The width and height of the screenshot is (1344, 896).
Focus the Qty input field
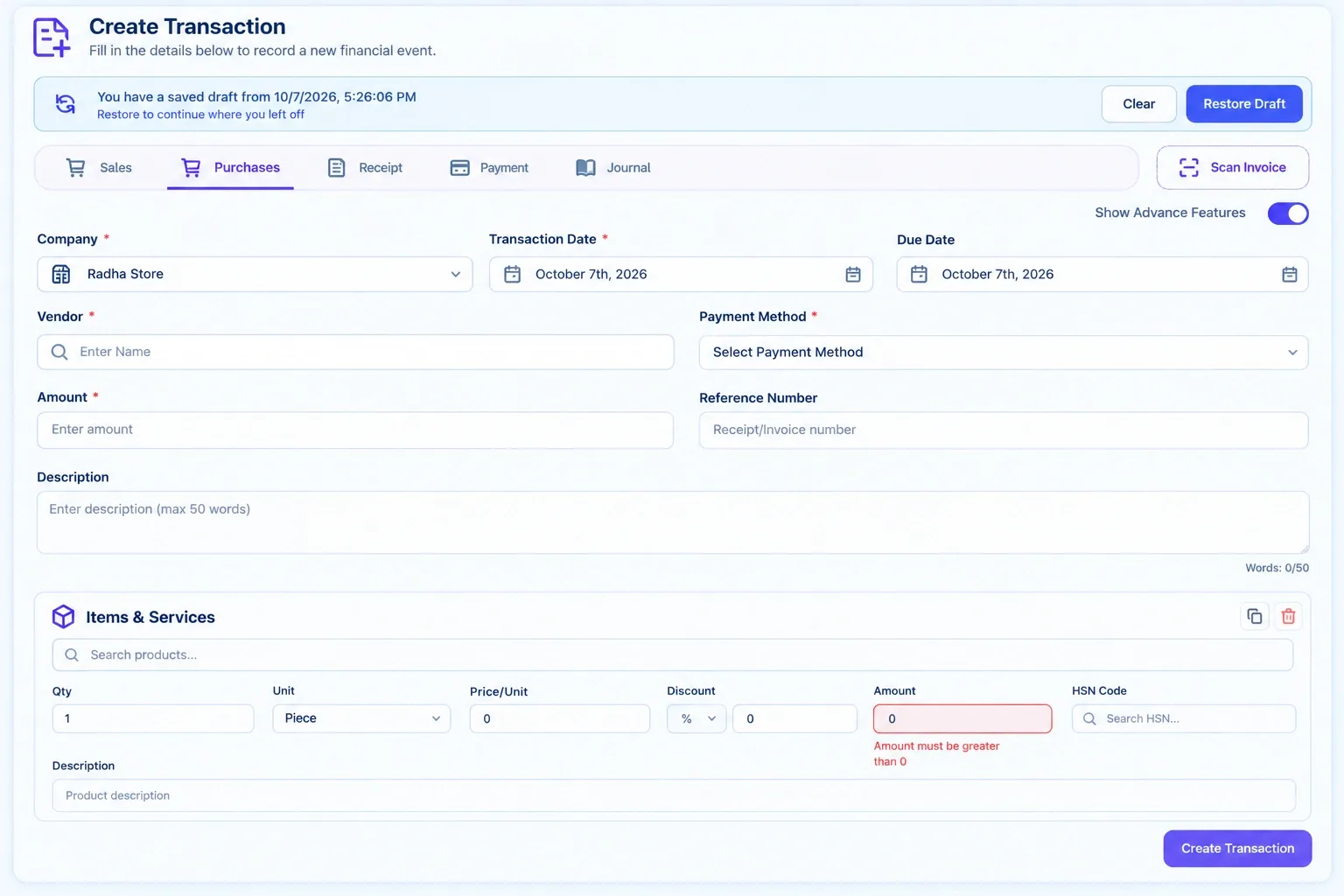point(153,718)
